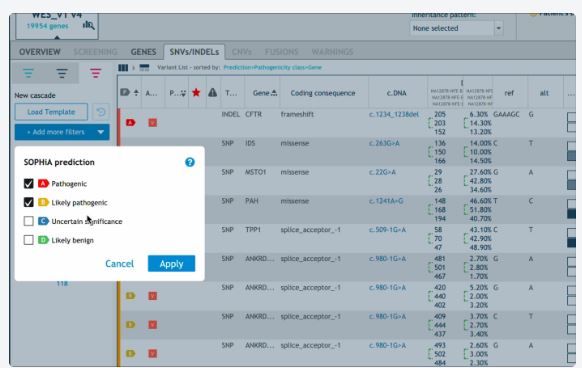The width and height of the screenshot is (582, 368).
Task: Click the sort order link Prediction>Pathogenicity class>Gene
Action: point(272,68)
